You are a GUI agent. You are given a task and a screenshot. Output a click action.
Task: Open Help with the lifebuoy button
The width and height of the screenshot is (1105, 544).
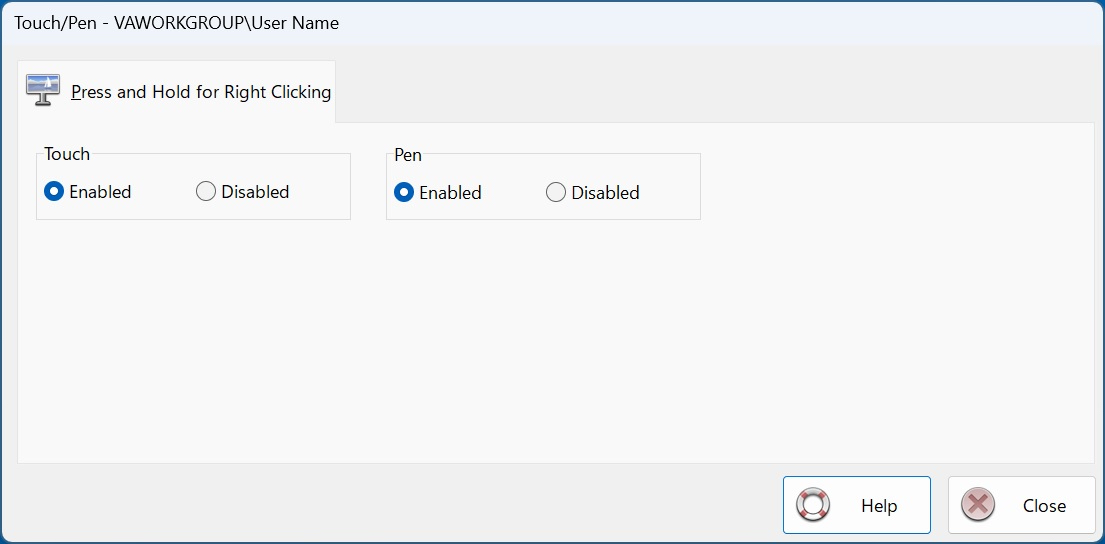(x=856, y=505)
